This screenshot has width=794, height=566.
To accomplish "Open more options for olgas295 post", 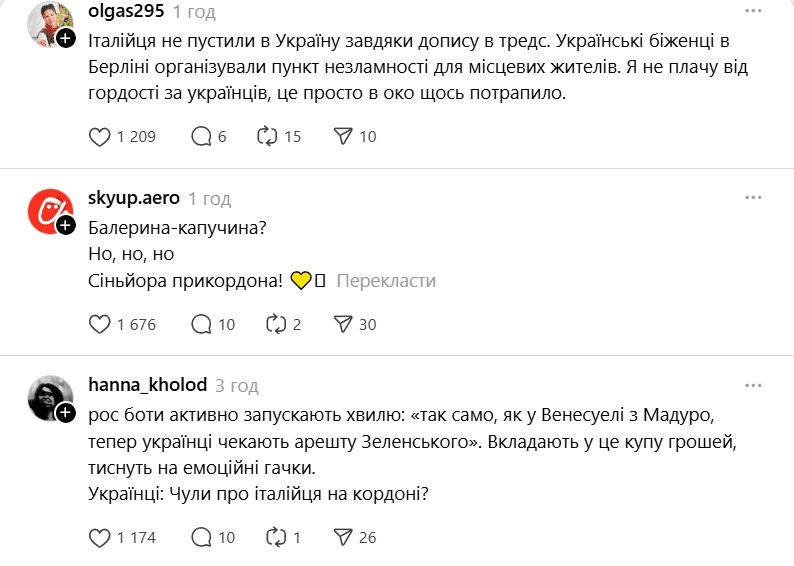I will pos(753,10).
